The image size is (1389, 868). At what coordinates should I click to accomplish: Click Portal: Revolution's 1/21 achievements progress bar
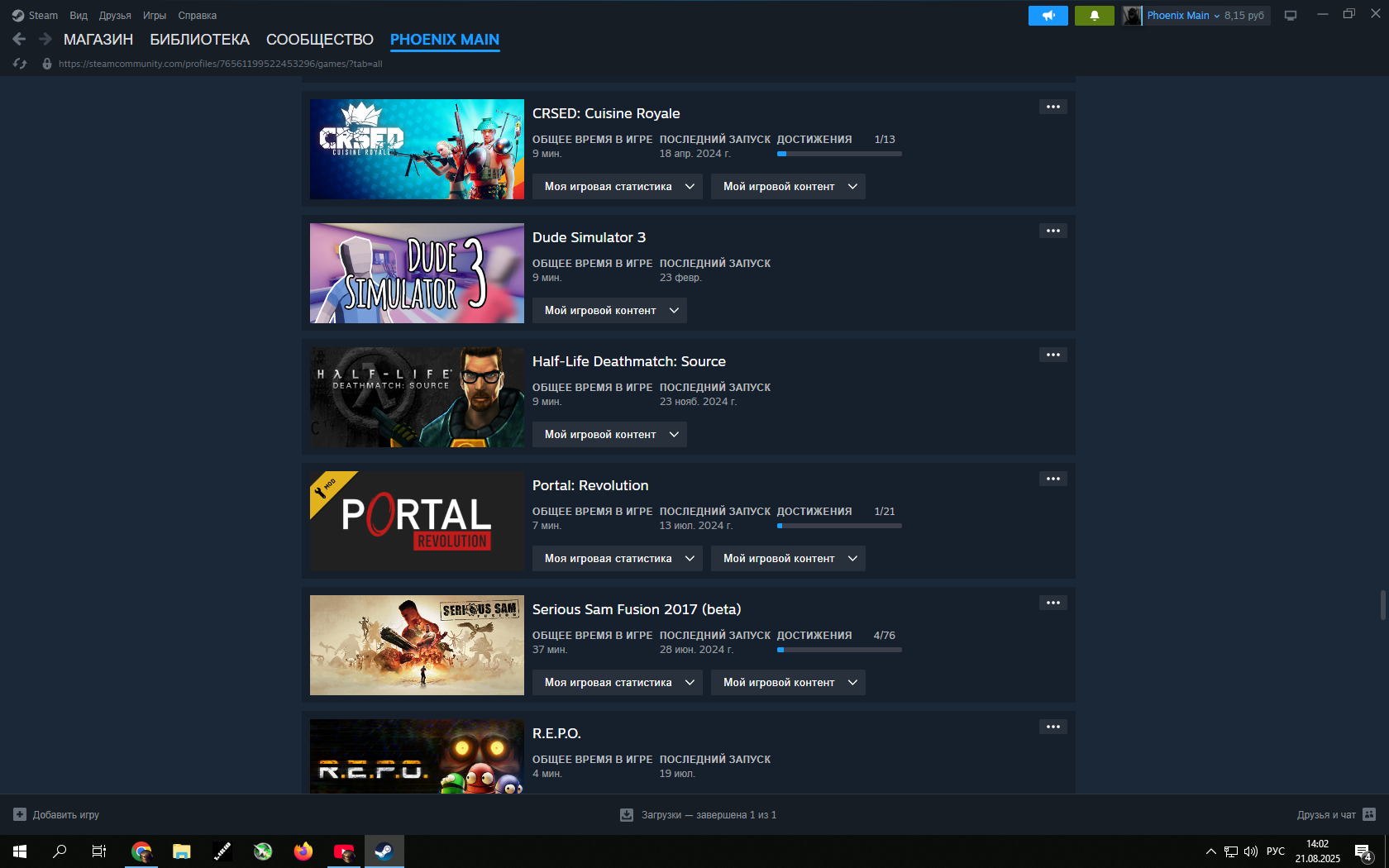point(839,526)
